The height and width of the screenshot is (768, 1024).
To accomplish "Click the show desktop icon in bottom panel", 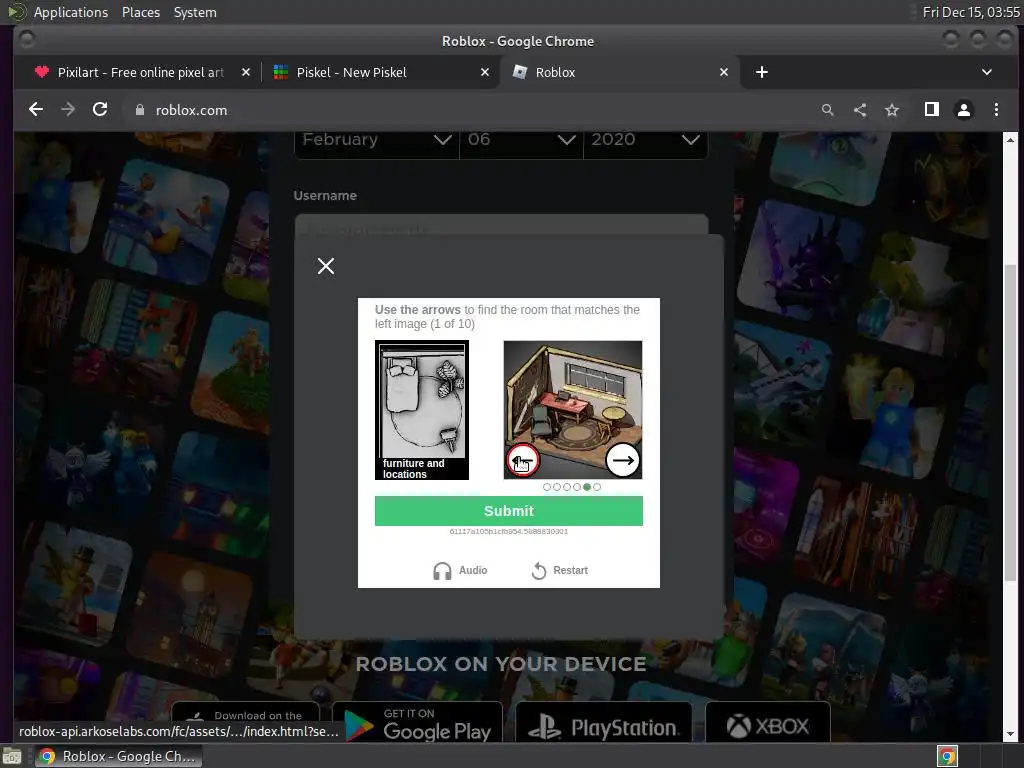I will (12, 756).
